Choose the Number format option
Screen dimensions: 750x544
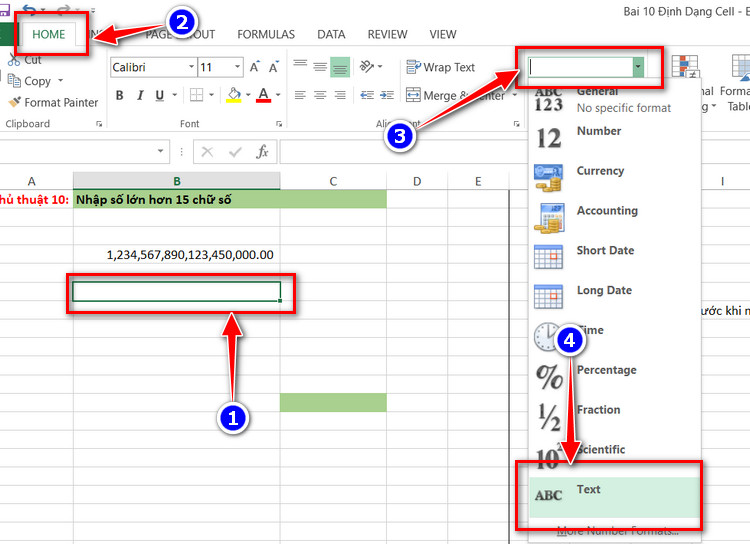(615, 138)
